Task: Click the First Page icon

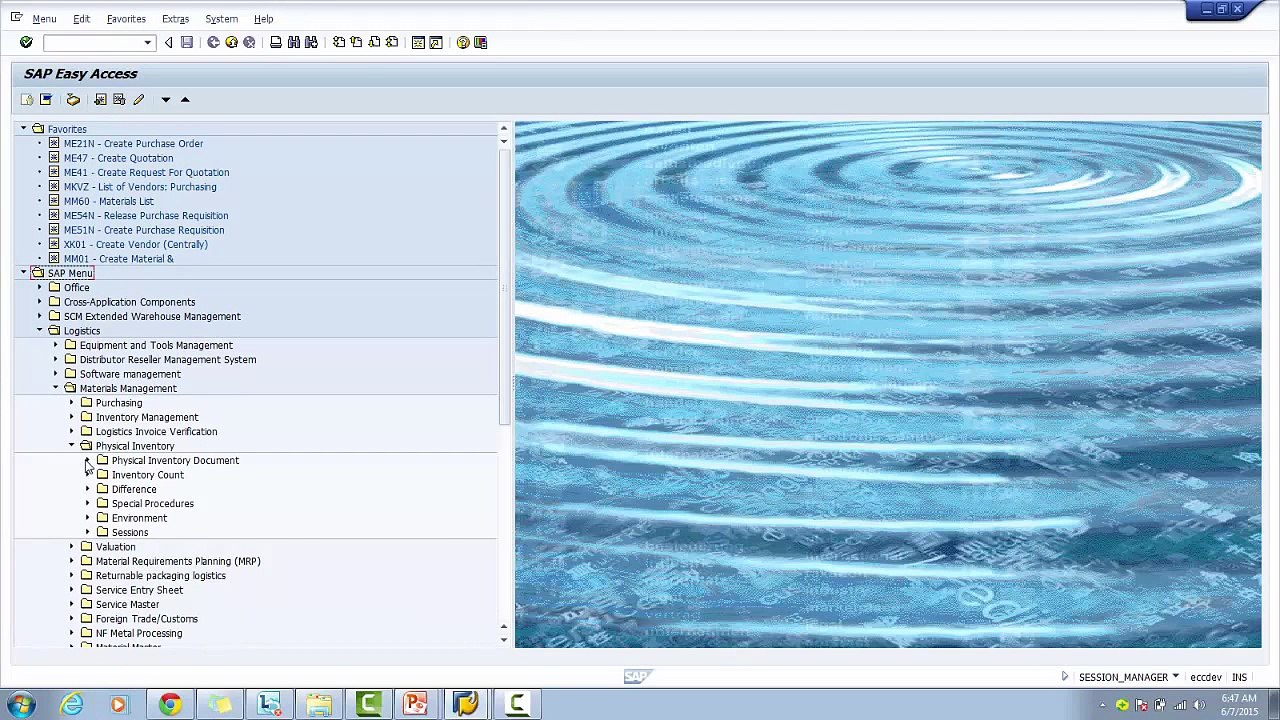Action: [x=339, y=42]
